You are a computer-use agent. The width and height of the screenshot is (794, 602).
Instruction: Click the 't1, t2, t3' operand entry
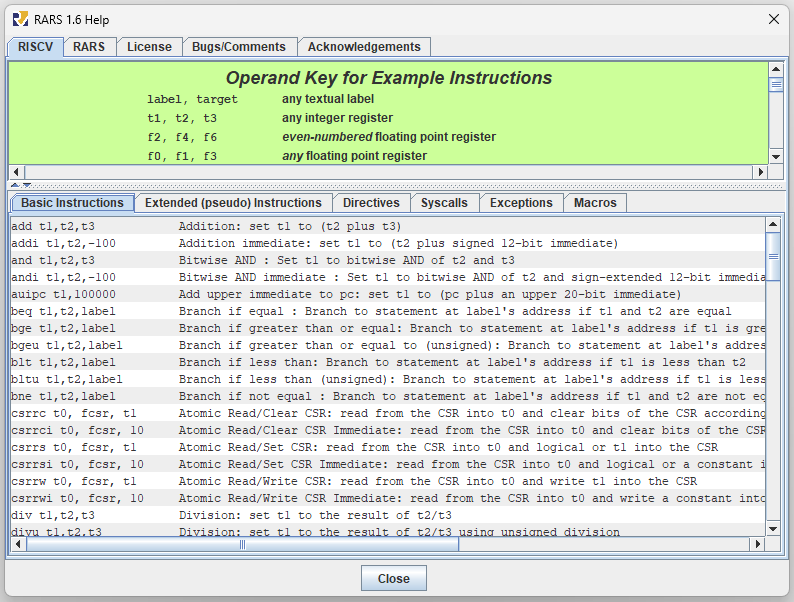coord(182,118)
